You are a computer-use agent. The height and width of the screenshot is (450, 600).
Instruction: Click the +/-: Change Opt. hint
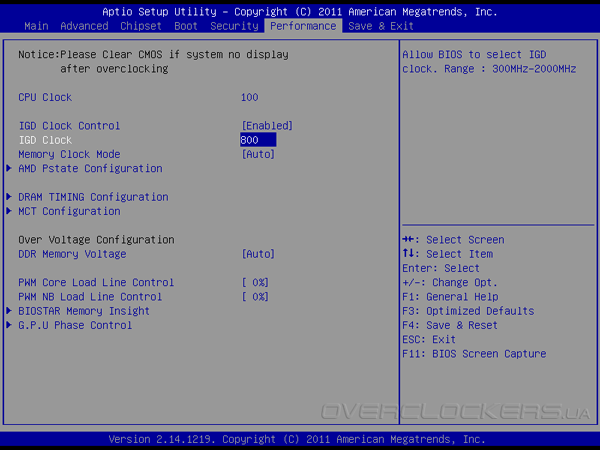point(450,282)
